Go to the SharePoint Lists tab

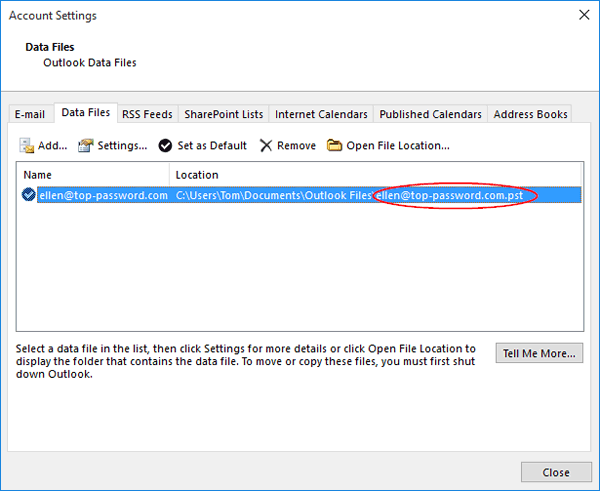coord(223,114)
